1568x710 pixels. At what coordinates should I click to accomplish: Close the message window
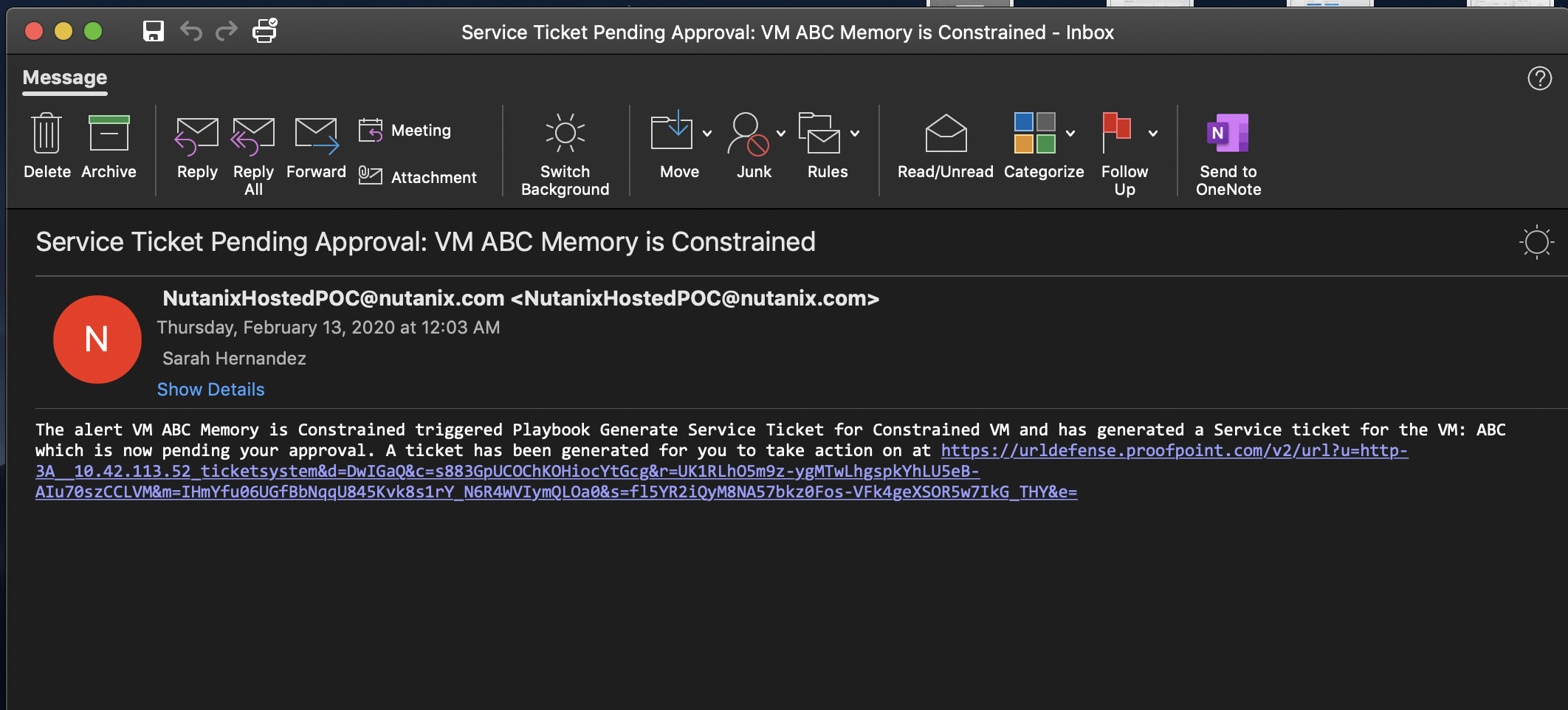pos(34,31)
